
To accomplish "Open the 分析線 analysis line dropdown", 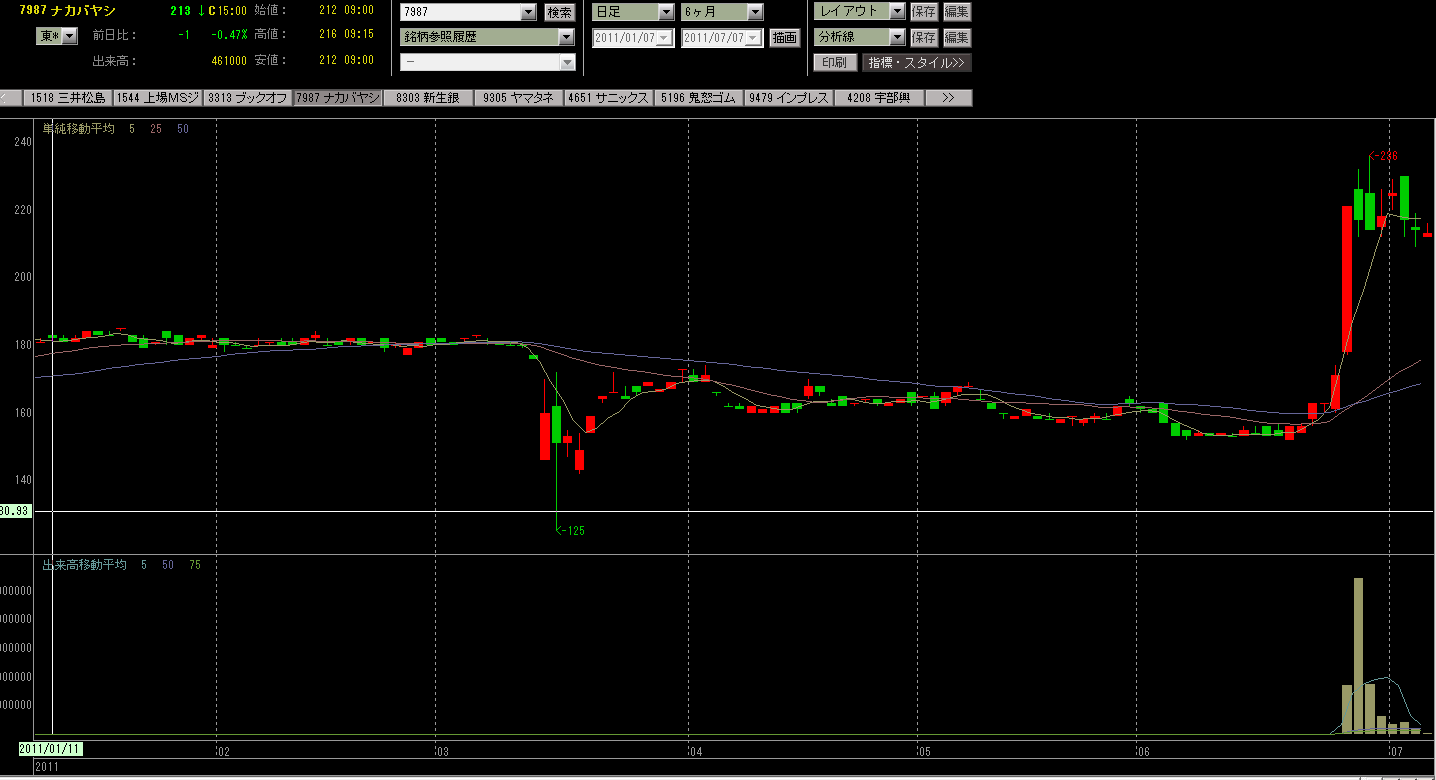I will (897, 38).
